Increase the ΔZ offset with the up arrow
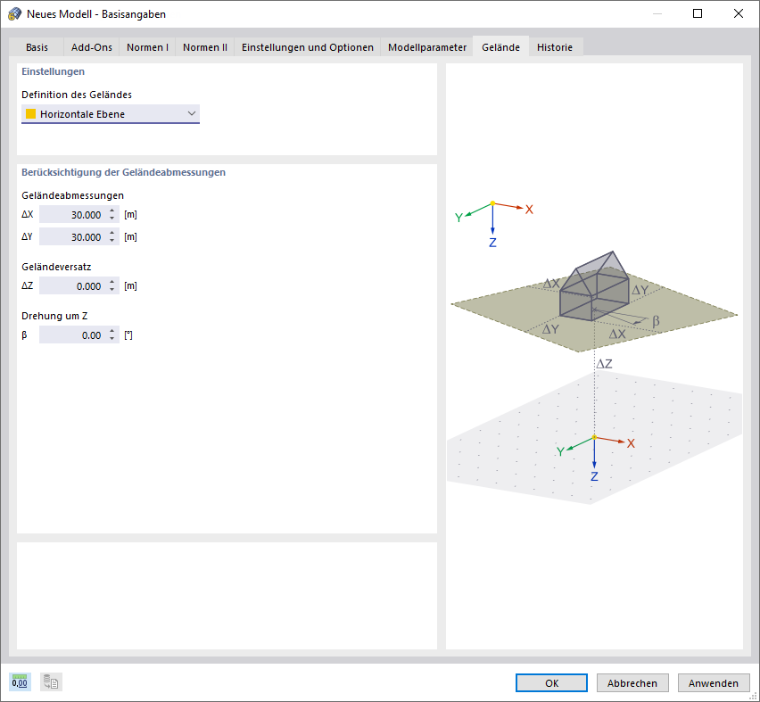Image resolution: width=760 pixels, height=702 pixels. tap(112, 282)
